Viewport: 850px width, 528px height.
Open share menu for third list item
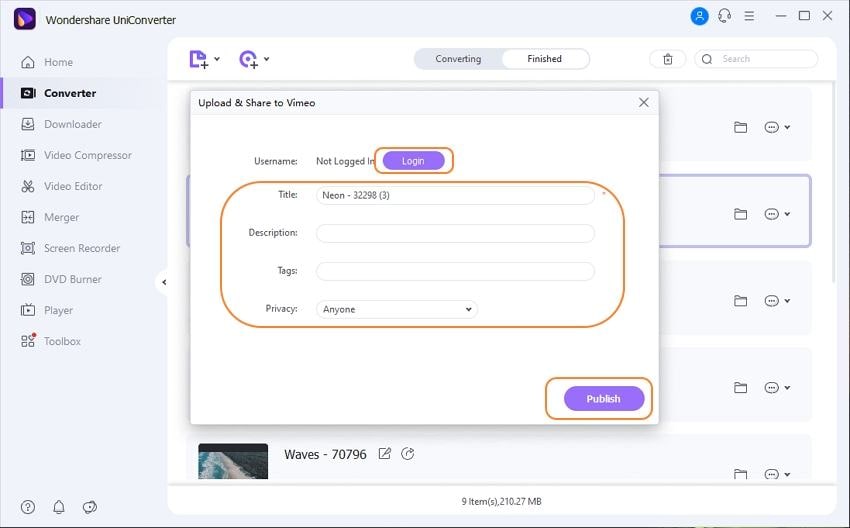tap(777, 301)
